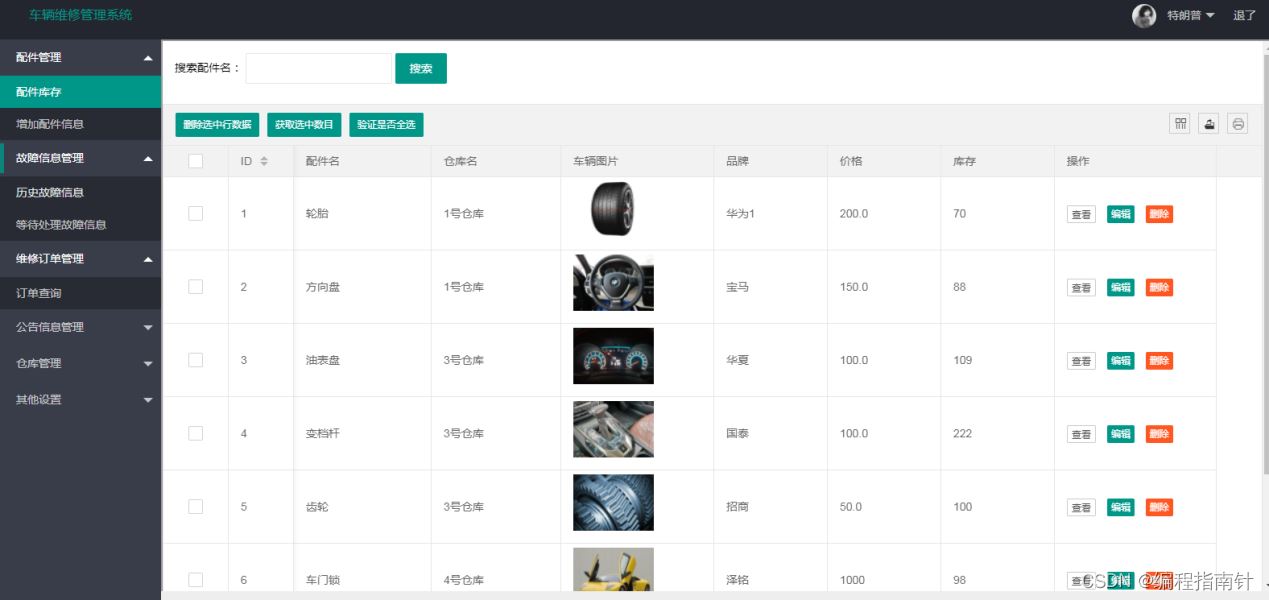
Task: Sort table by ID column arrows
Action: click(264, 161)
